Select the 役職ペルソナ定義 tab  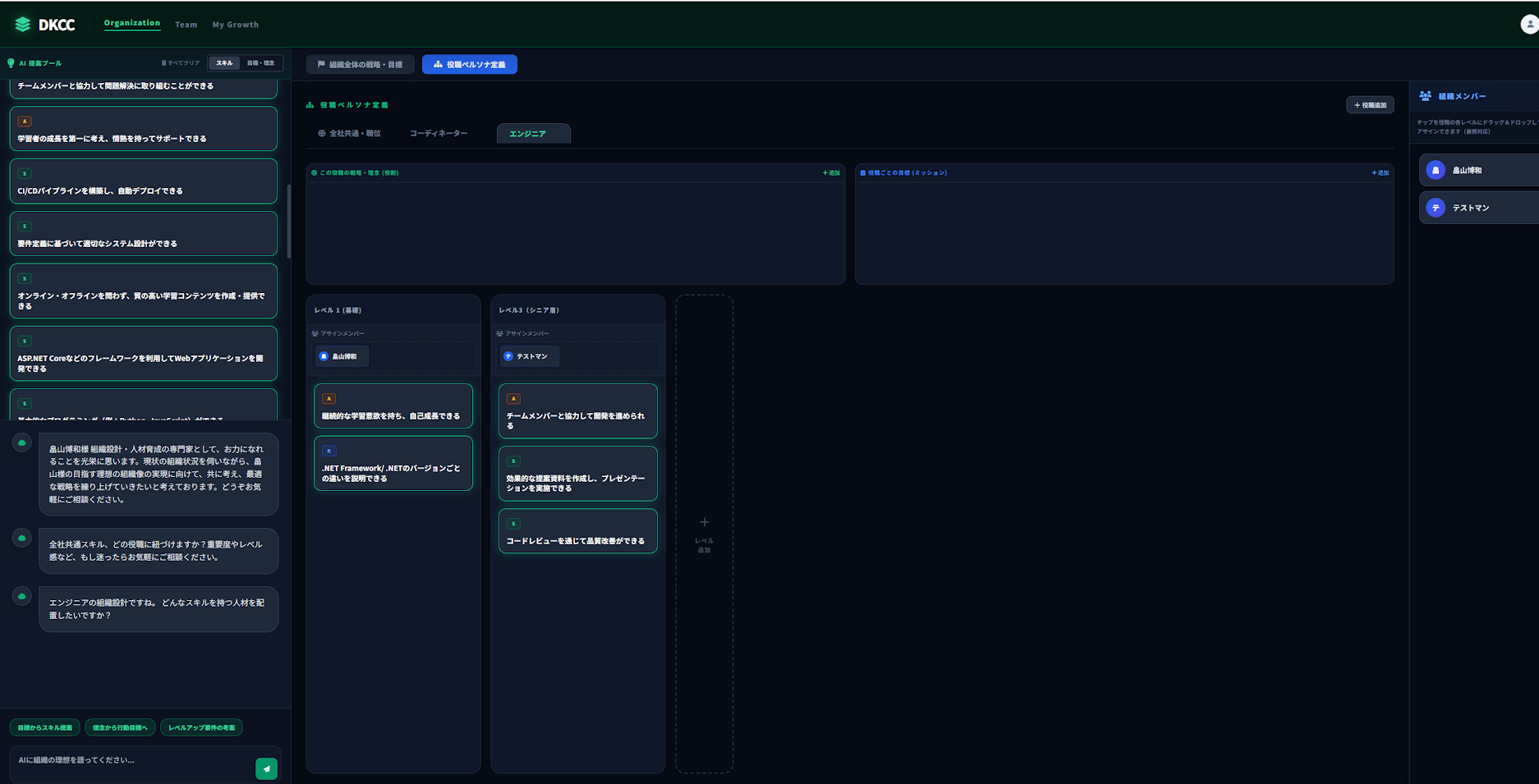pyautogui.click(x=470, y=64)
